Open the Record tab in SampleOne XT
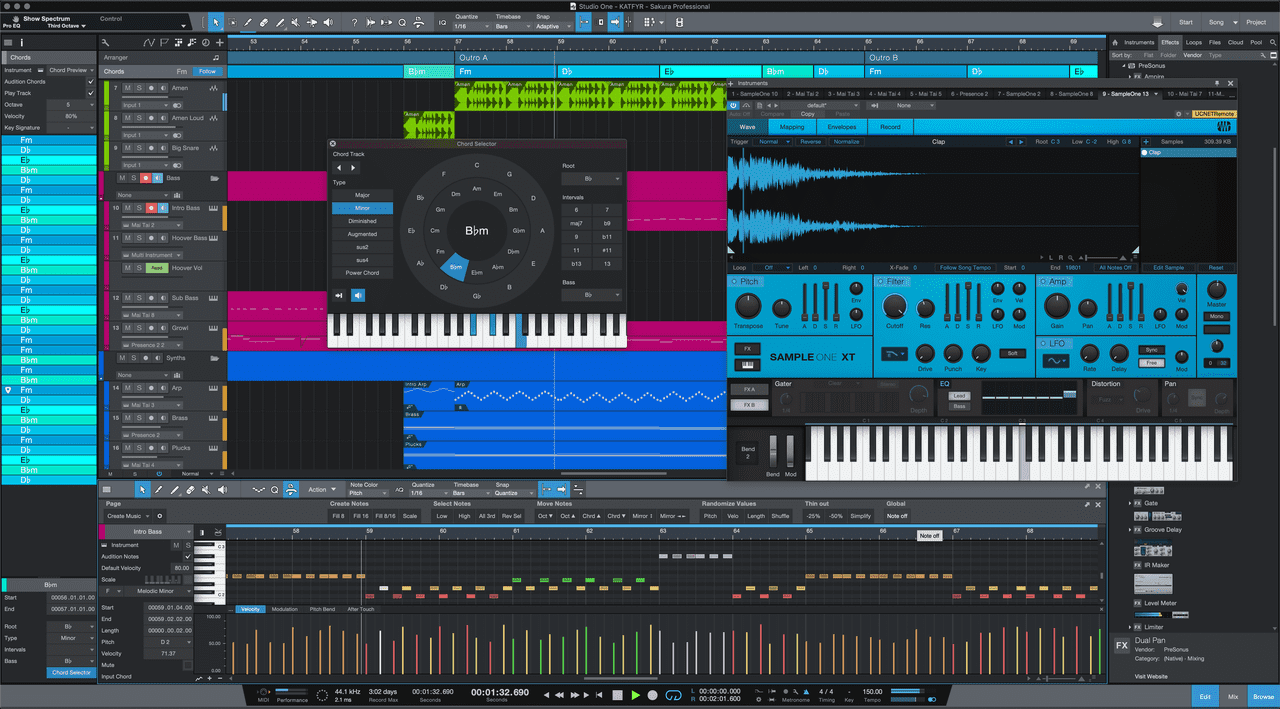The height and width of the screenshot is (709, 1280). tap(890, 127)
